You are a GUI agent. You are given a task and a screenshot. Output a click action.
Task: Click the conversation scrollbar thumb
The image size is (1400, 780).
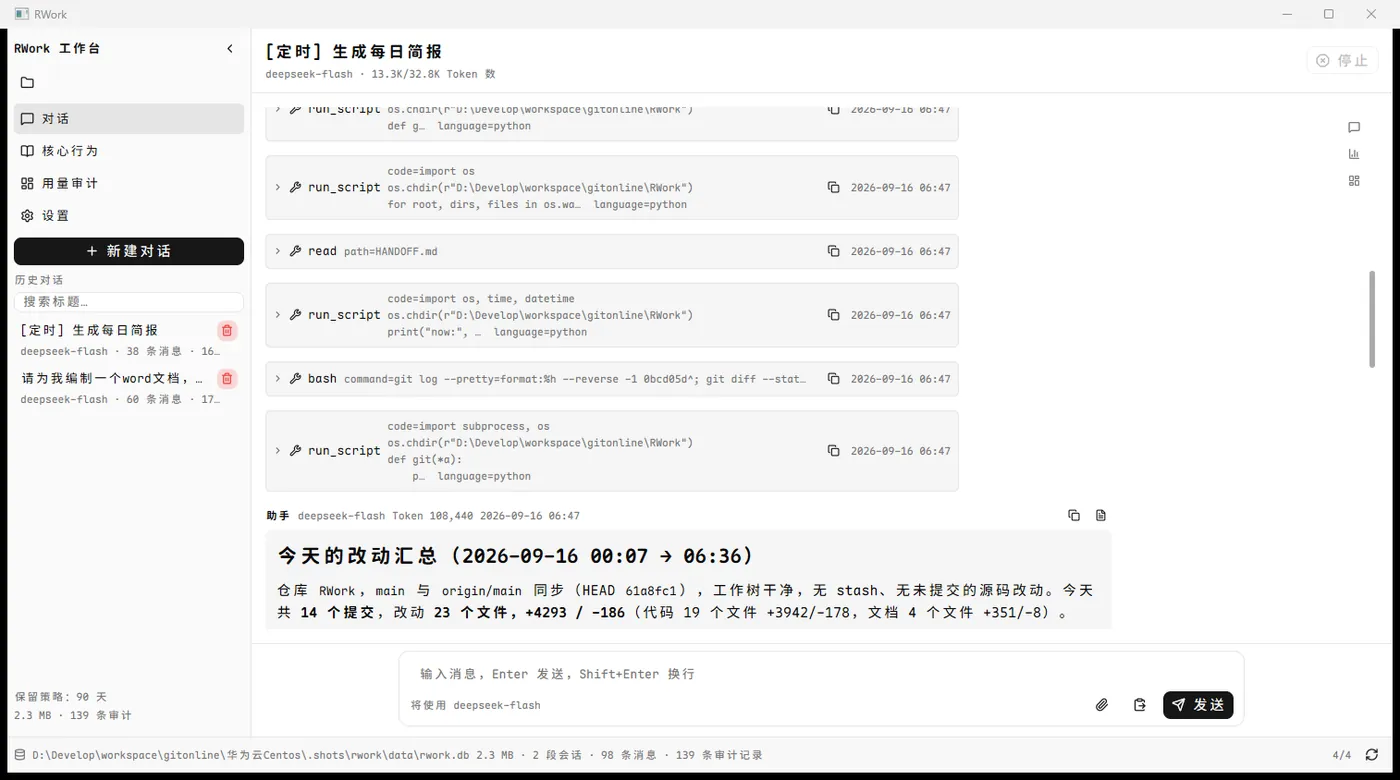1373,319
